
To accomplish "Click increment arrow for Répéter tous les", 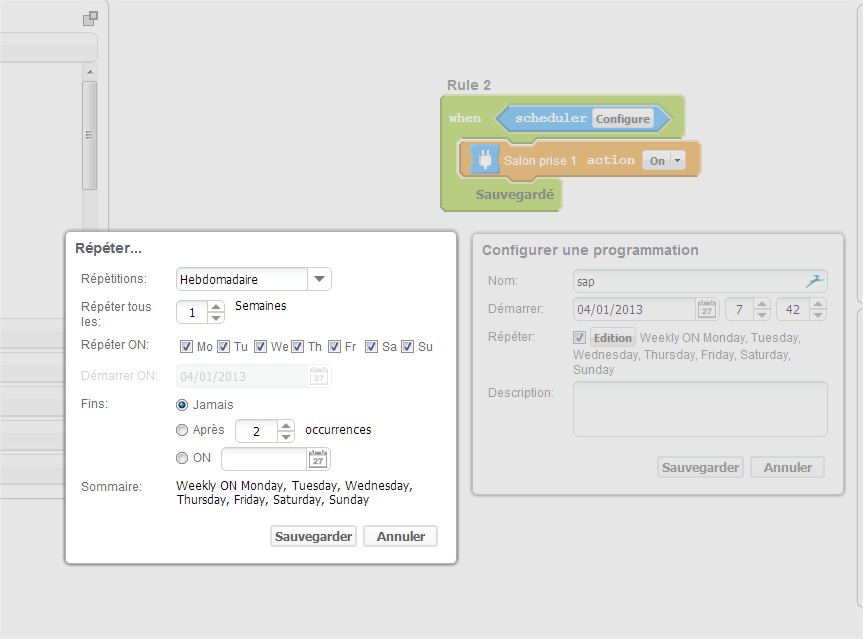I will (x=216, y=307).
